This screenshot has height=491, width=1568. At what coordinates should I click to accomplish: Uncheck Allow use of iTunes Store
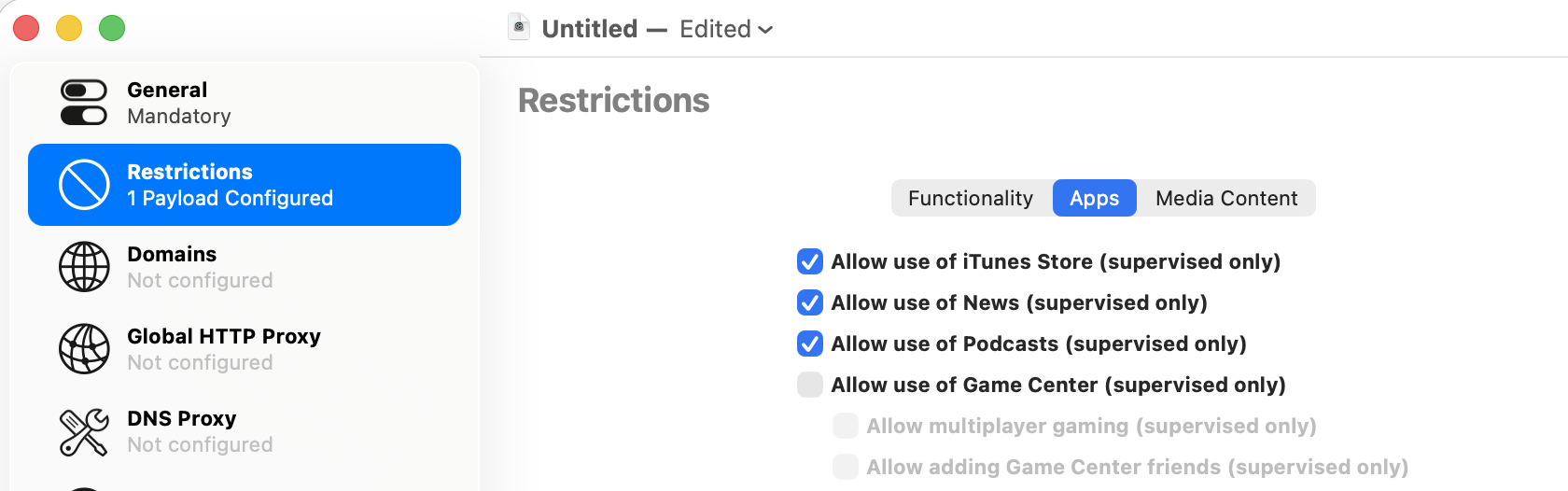click(x=810, y=261)
